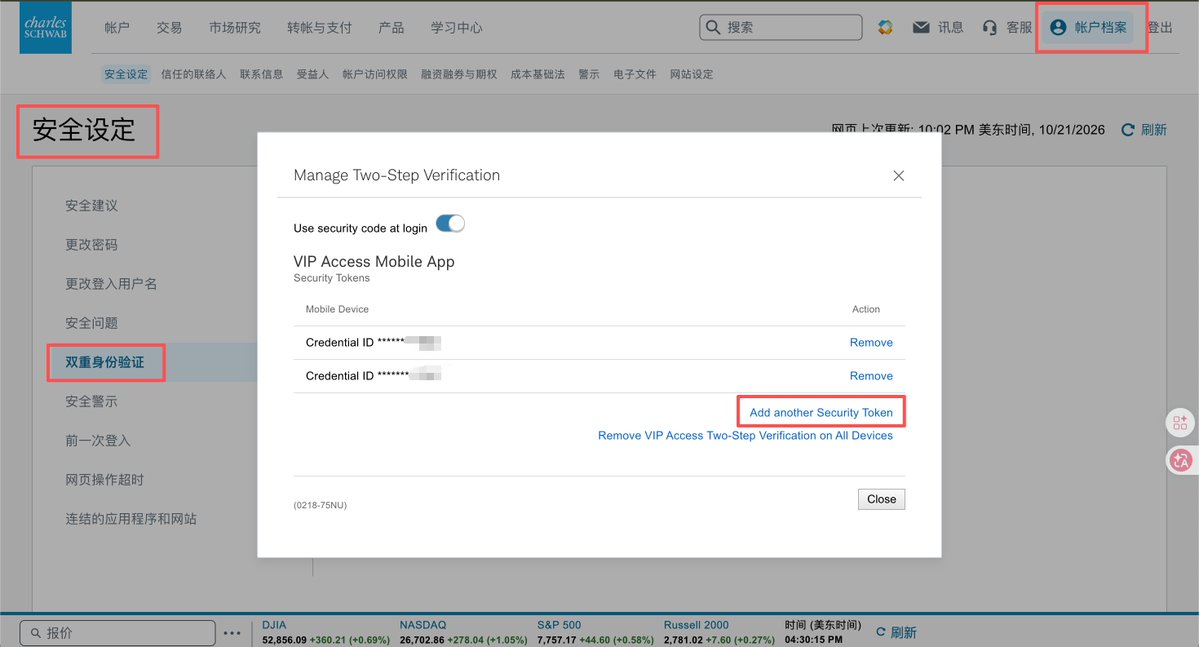Image resolution: width=1199 pixels, height=647 pixels.
Task: Open the 产品 menu
Action: [x=391, y=28]
